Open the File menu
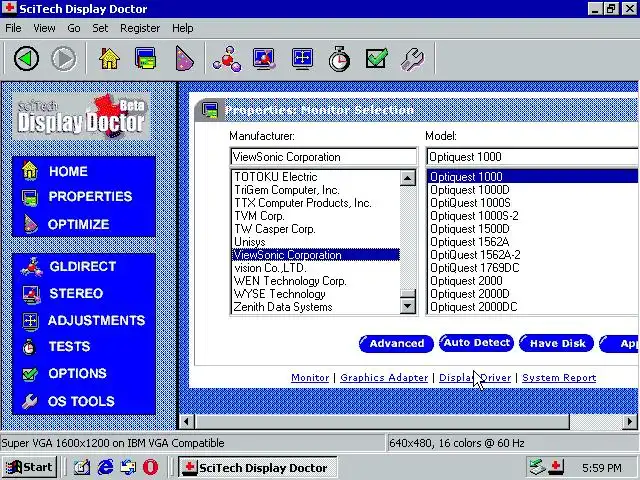 pos(13,28)
